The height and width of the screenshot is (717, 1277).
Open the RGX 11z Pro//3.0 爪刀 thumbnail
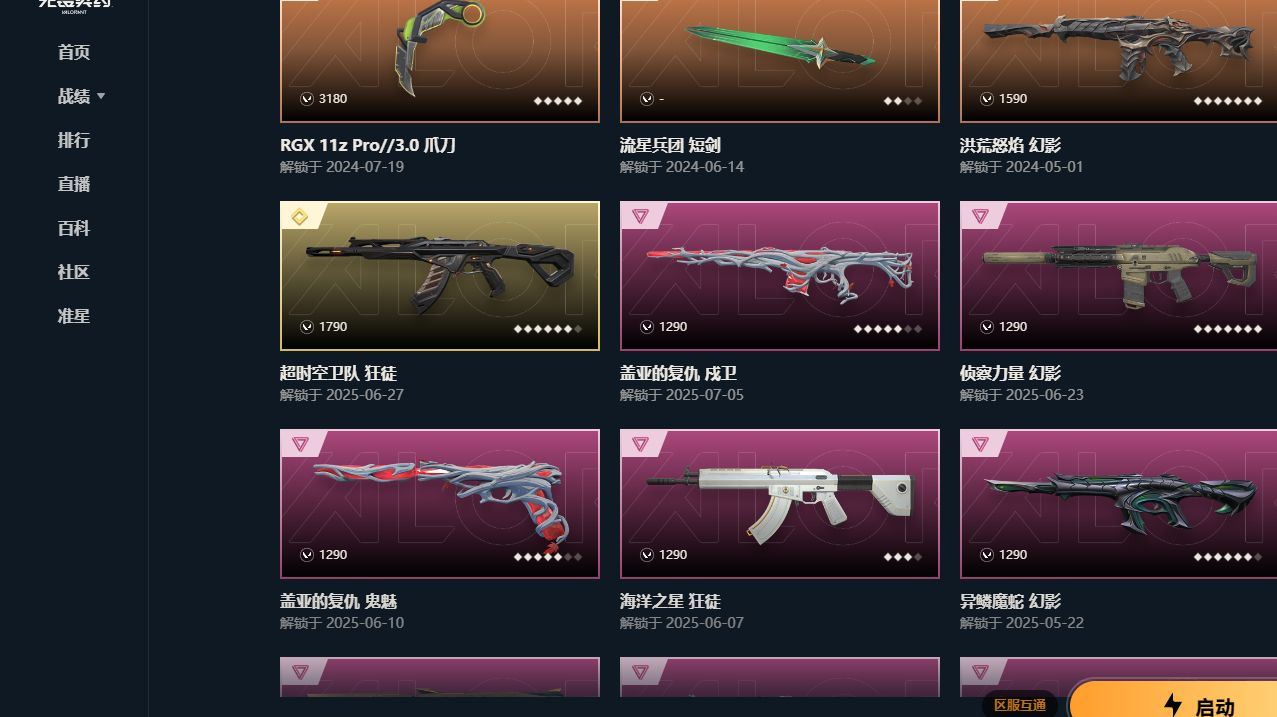(440, 61)
